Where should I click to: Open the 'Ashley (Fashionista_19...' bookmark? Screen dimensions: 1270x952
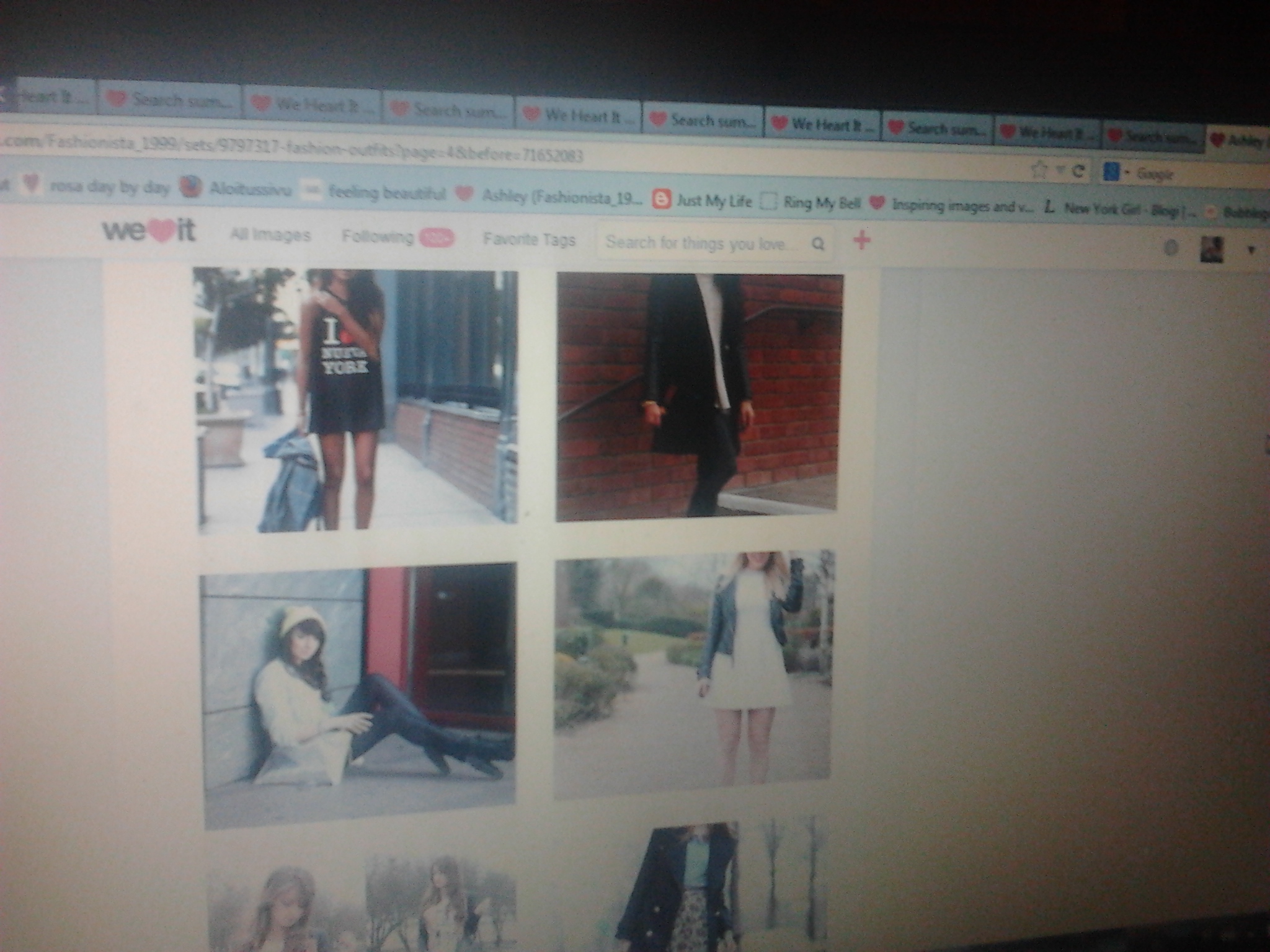point(549,196)
